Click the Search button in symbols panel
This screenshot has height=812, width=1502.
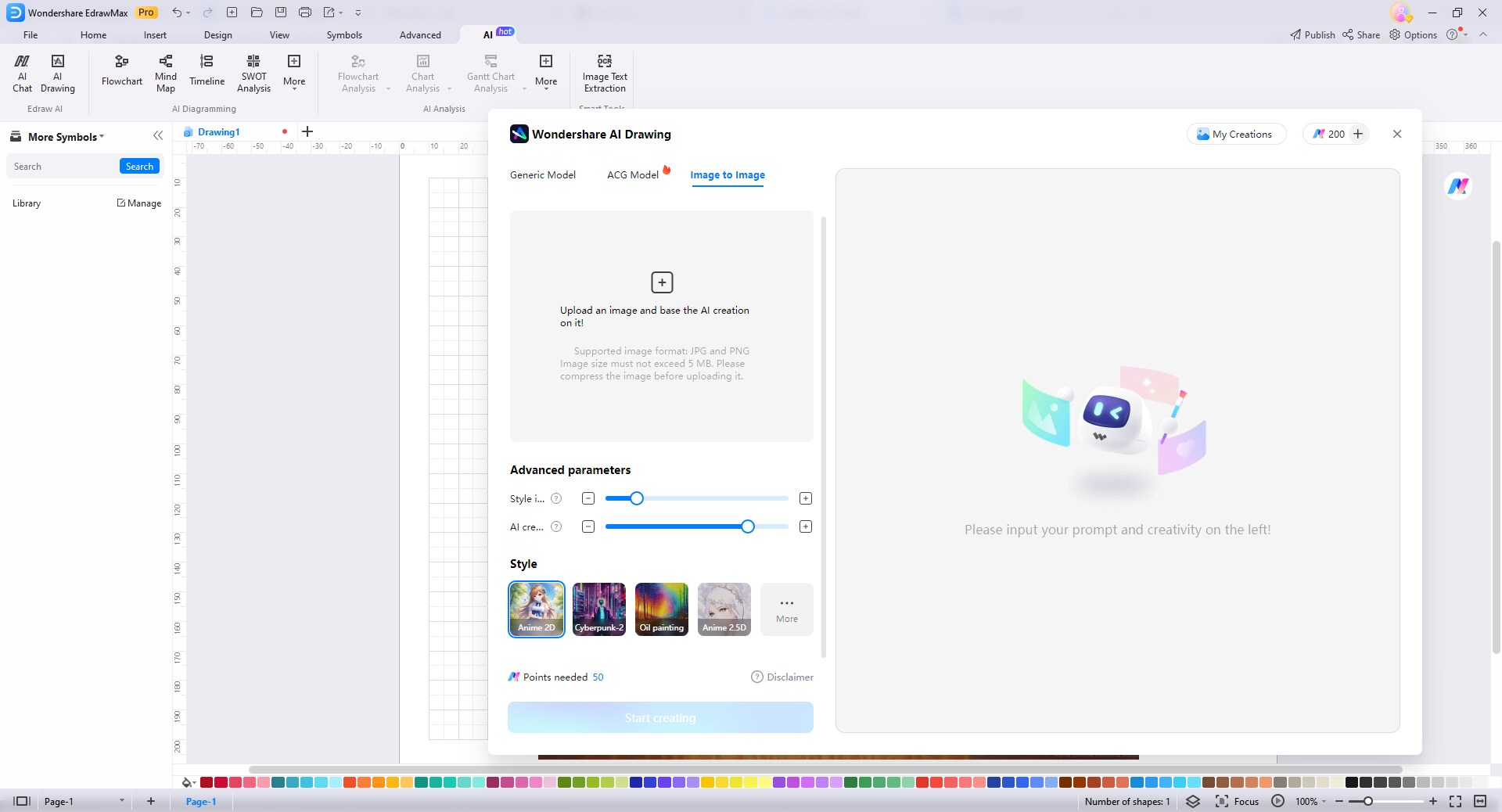point(139,166)
